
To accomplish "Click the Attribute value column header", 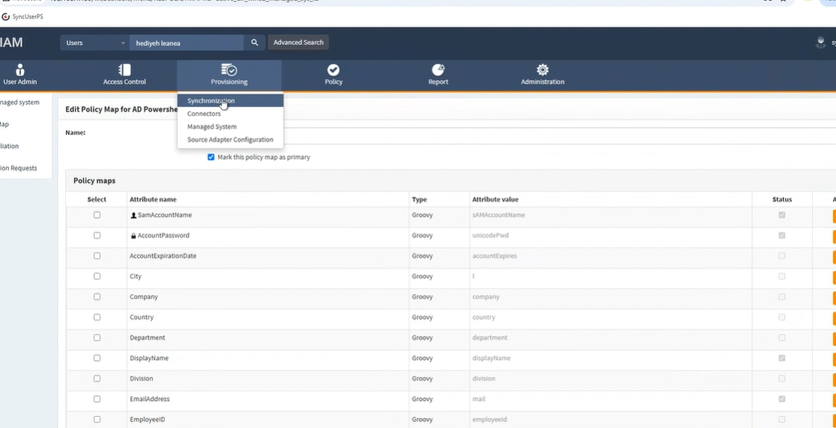I will [x=495, y=199].
